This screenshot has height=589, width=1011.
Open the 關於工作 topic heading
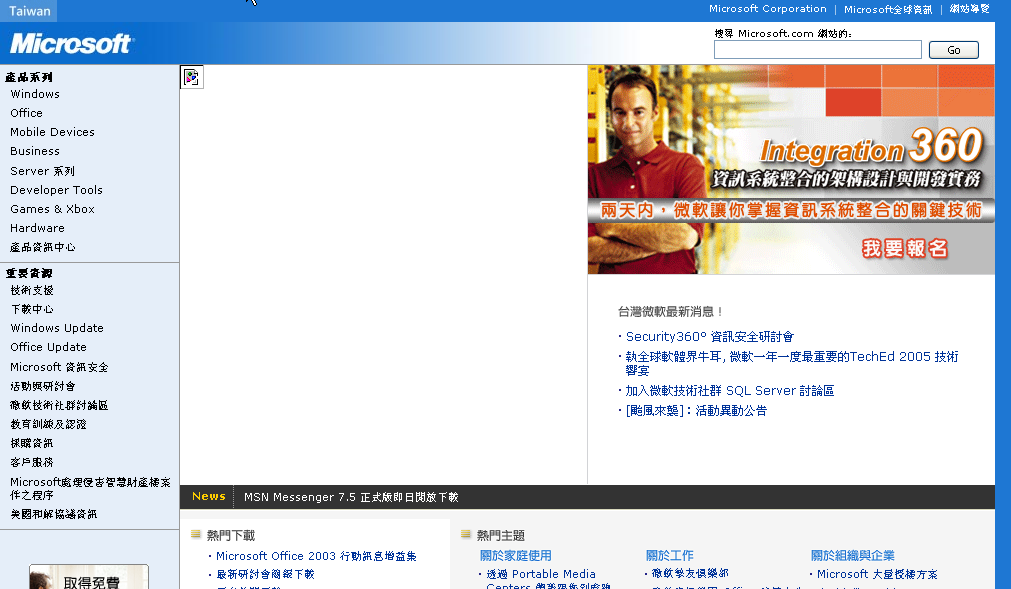pos(669,555)
